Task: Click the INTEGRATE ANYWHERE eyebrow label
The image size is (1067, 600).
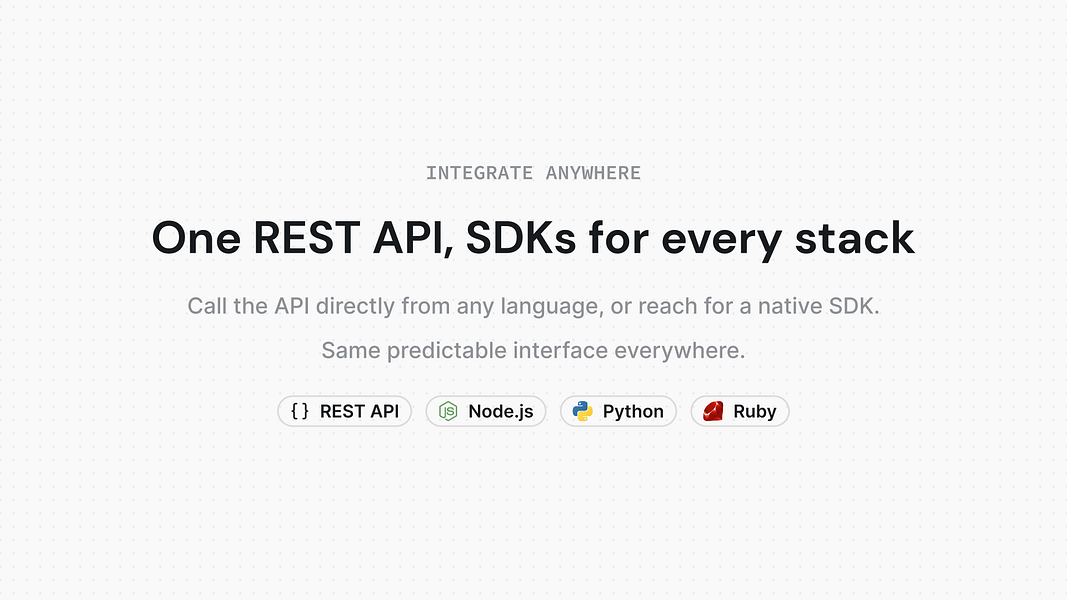Action: [534, 173]
